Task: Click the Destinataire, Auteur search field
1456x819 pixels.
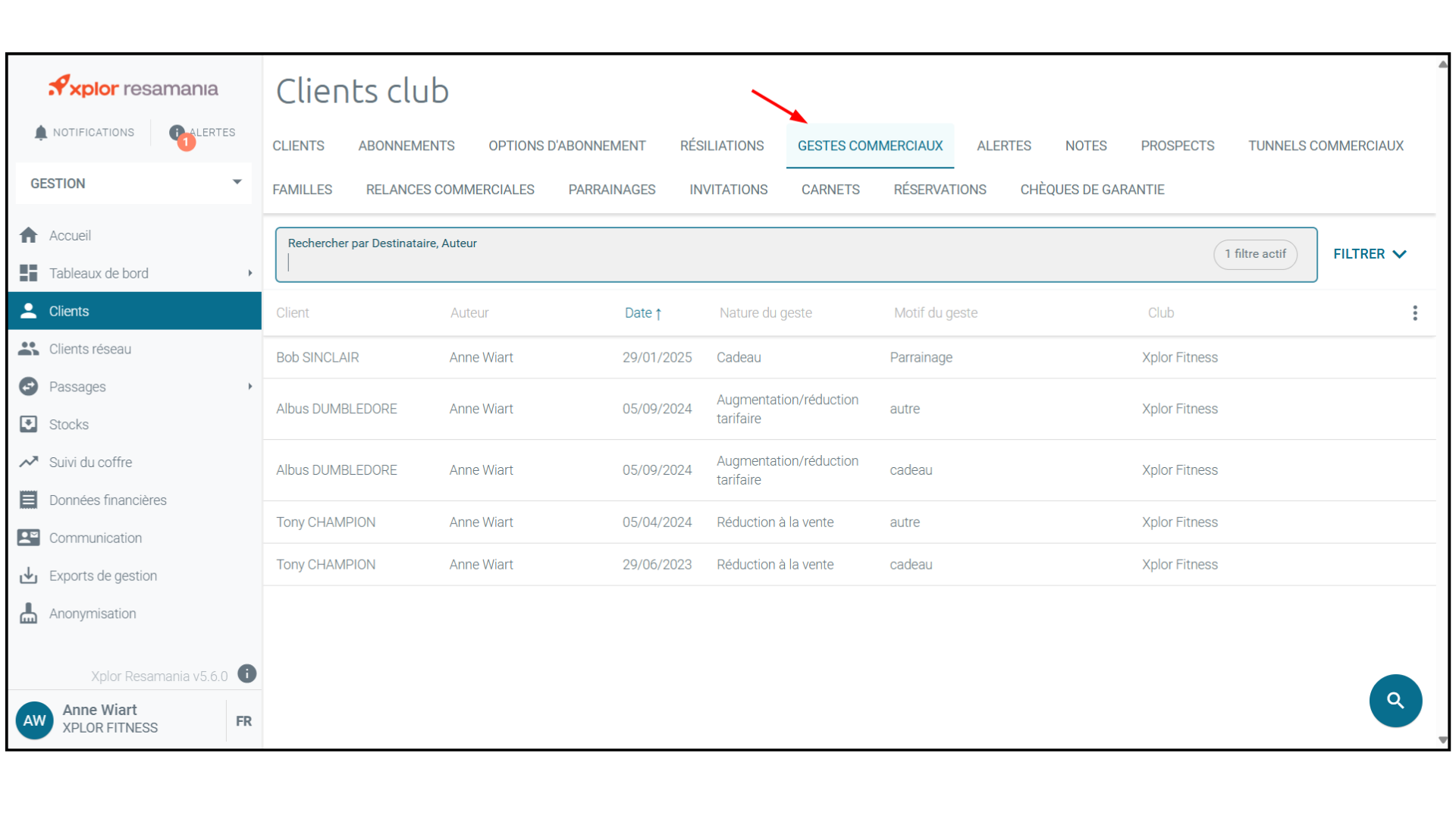Action: 743,262
